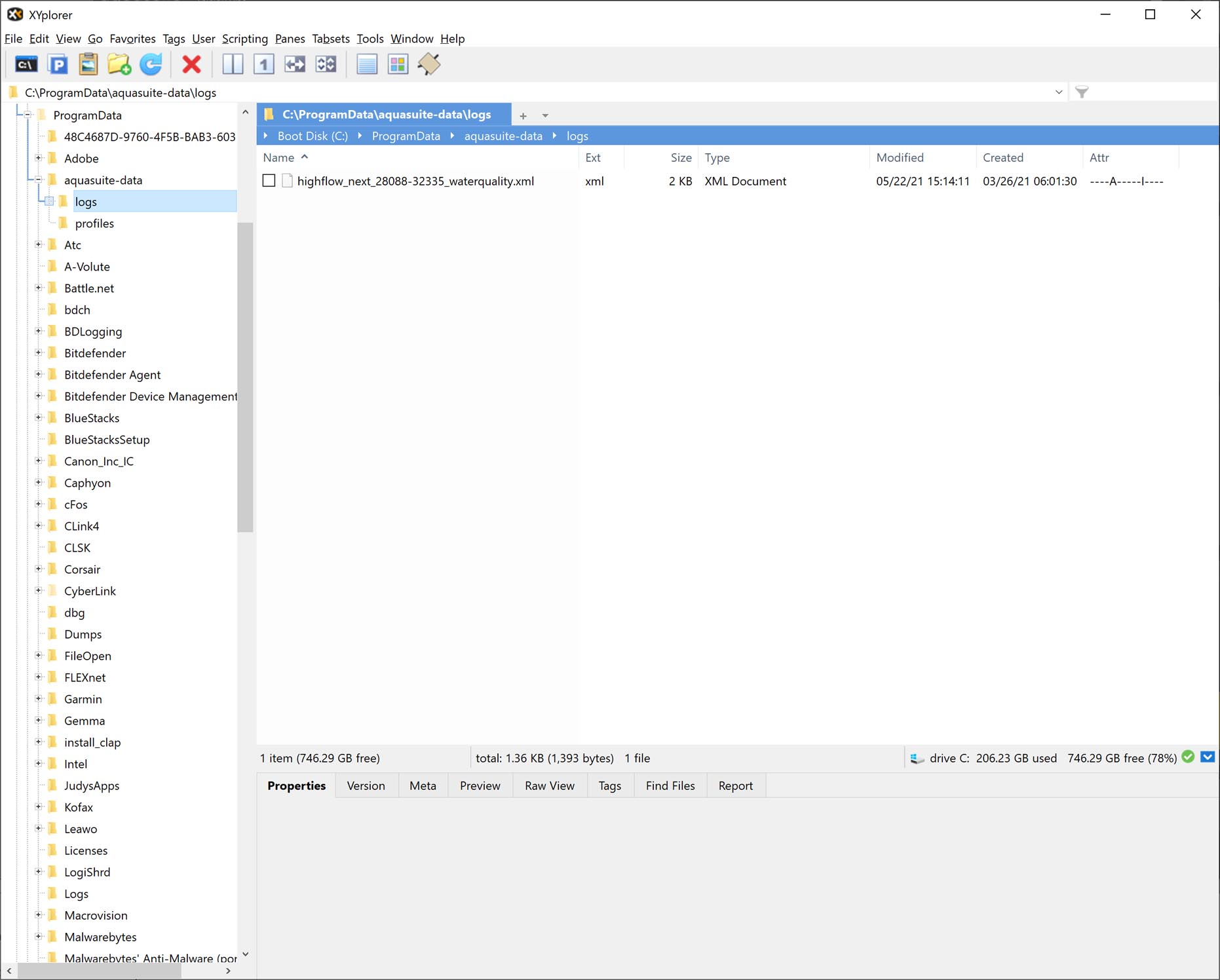Collapse the ProgramData tree node

pyautogui.click(x=28, y=115)
